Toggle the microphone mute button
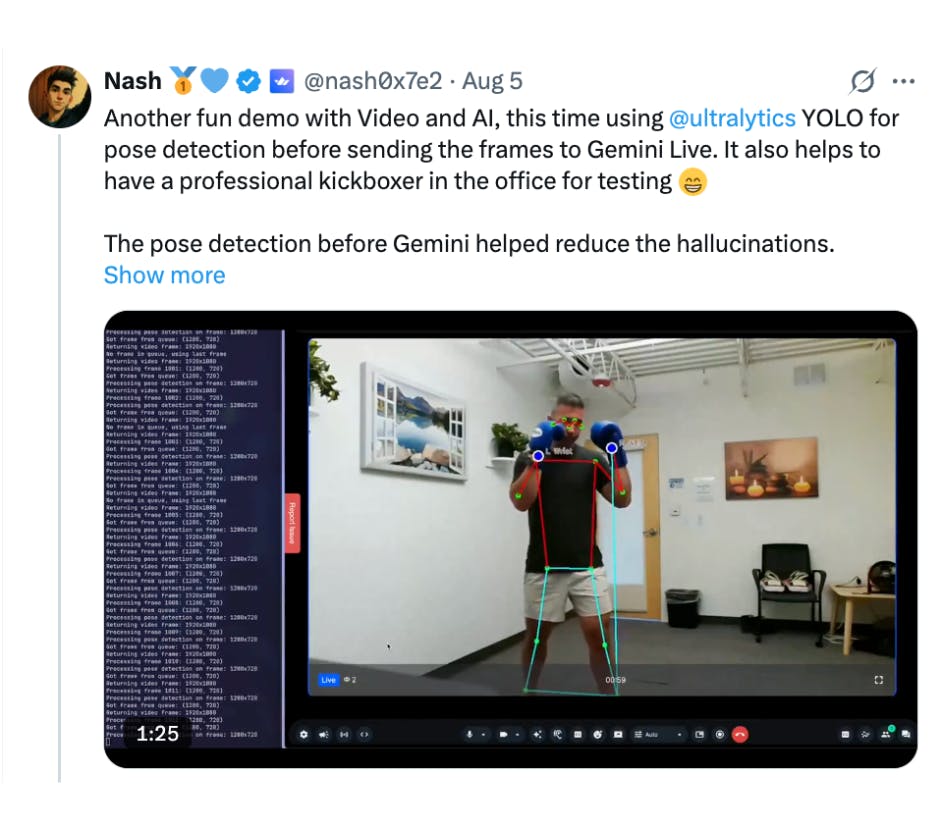Viewport: 941px width, 830px height. pos(469,735)
